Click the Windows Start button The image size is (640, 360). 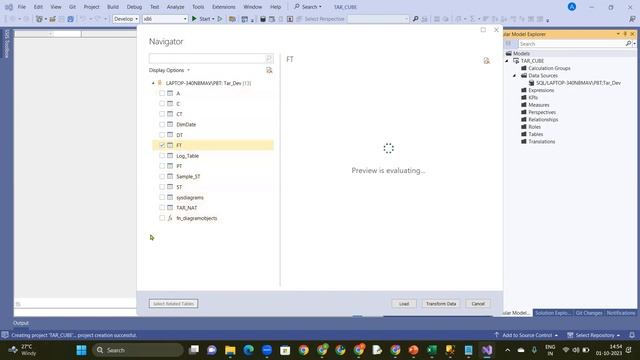pyautogui.click(x=82, y=350)
